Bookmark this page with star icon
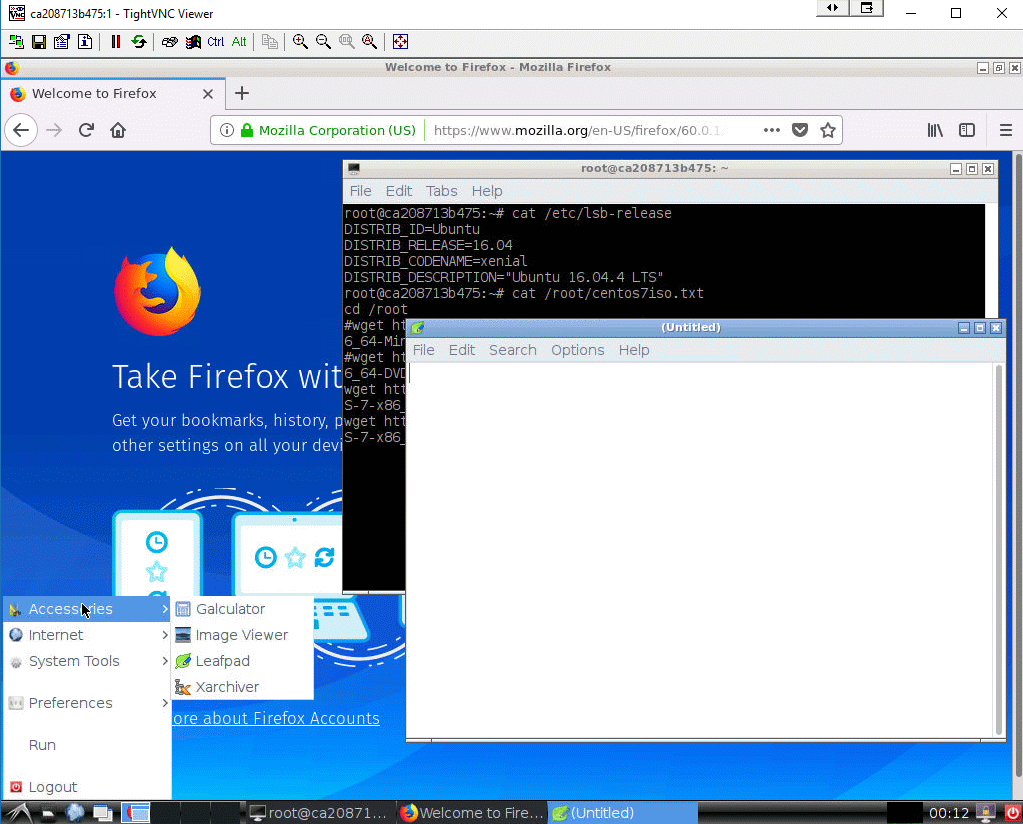 tap(828, 130)
